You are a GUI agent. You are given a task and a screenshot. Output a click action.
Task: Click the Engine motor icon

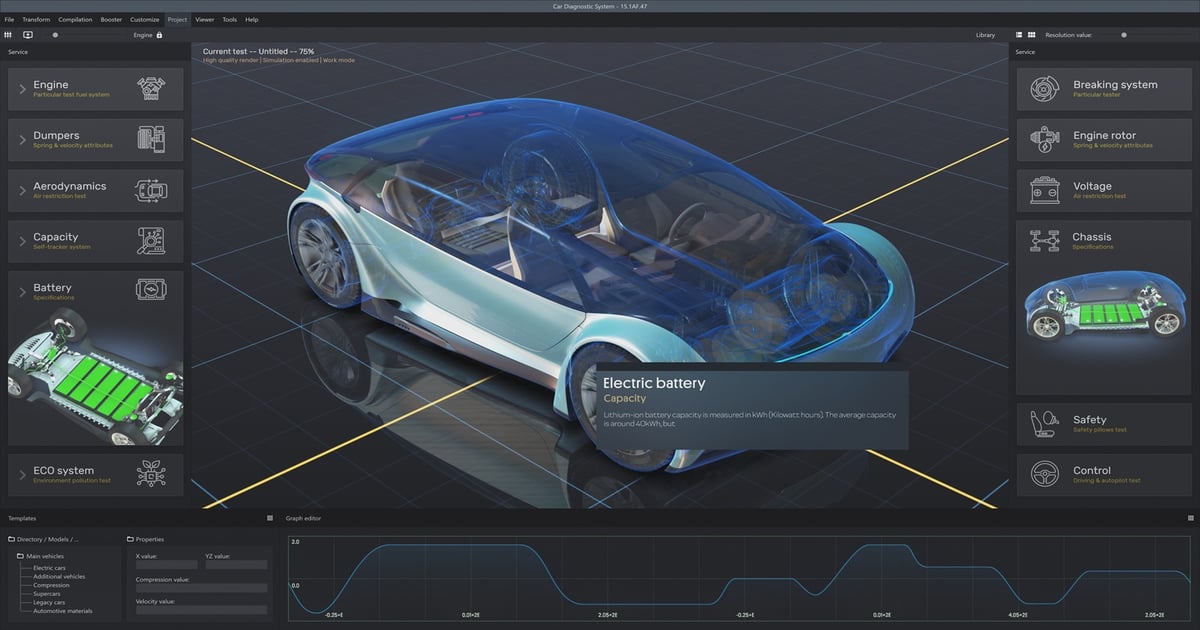click(151, 88)
